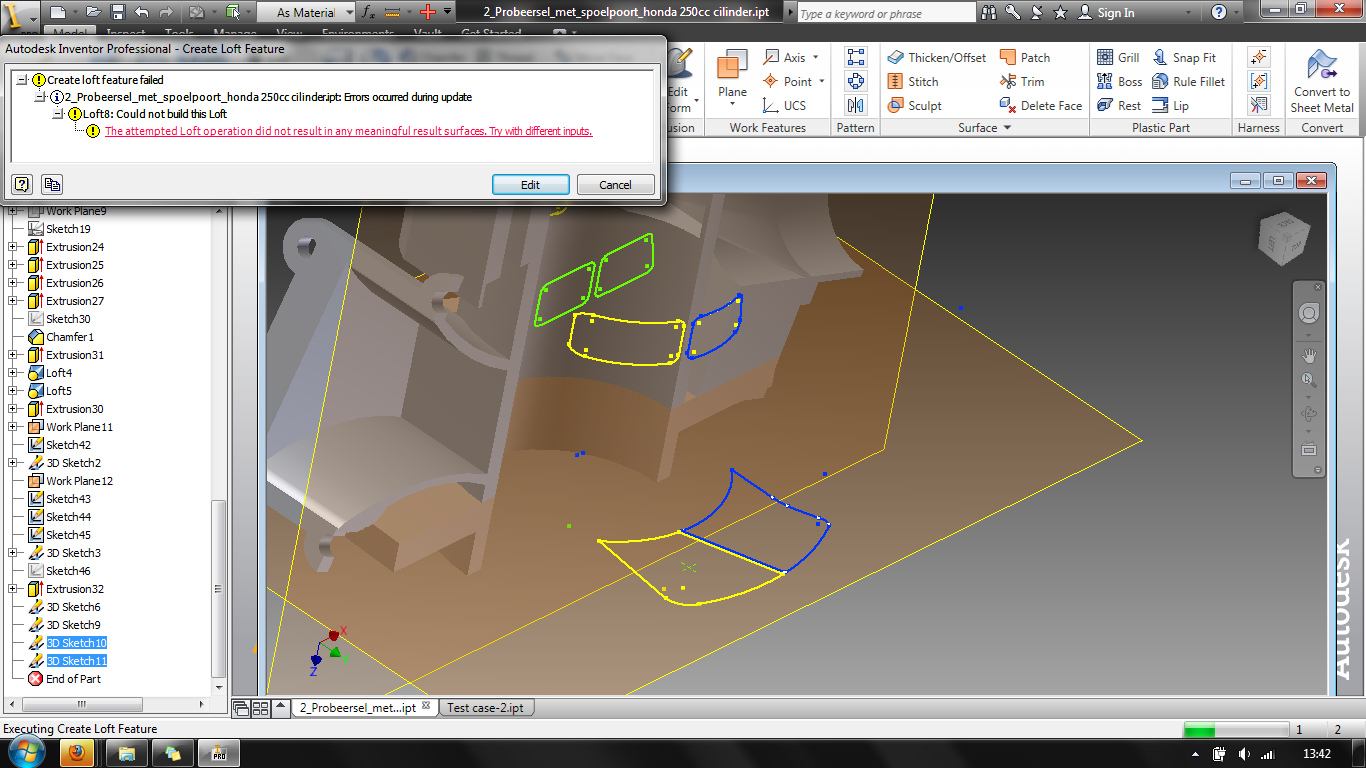Click the Rule Fillet tool
This screenshot has width=1366, height=768.
pos(1188,81)
